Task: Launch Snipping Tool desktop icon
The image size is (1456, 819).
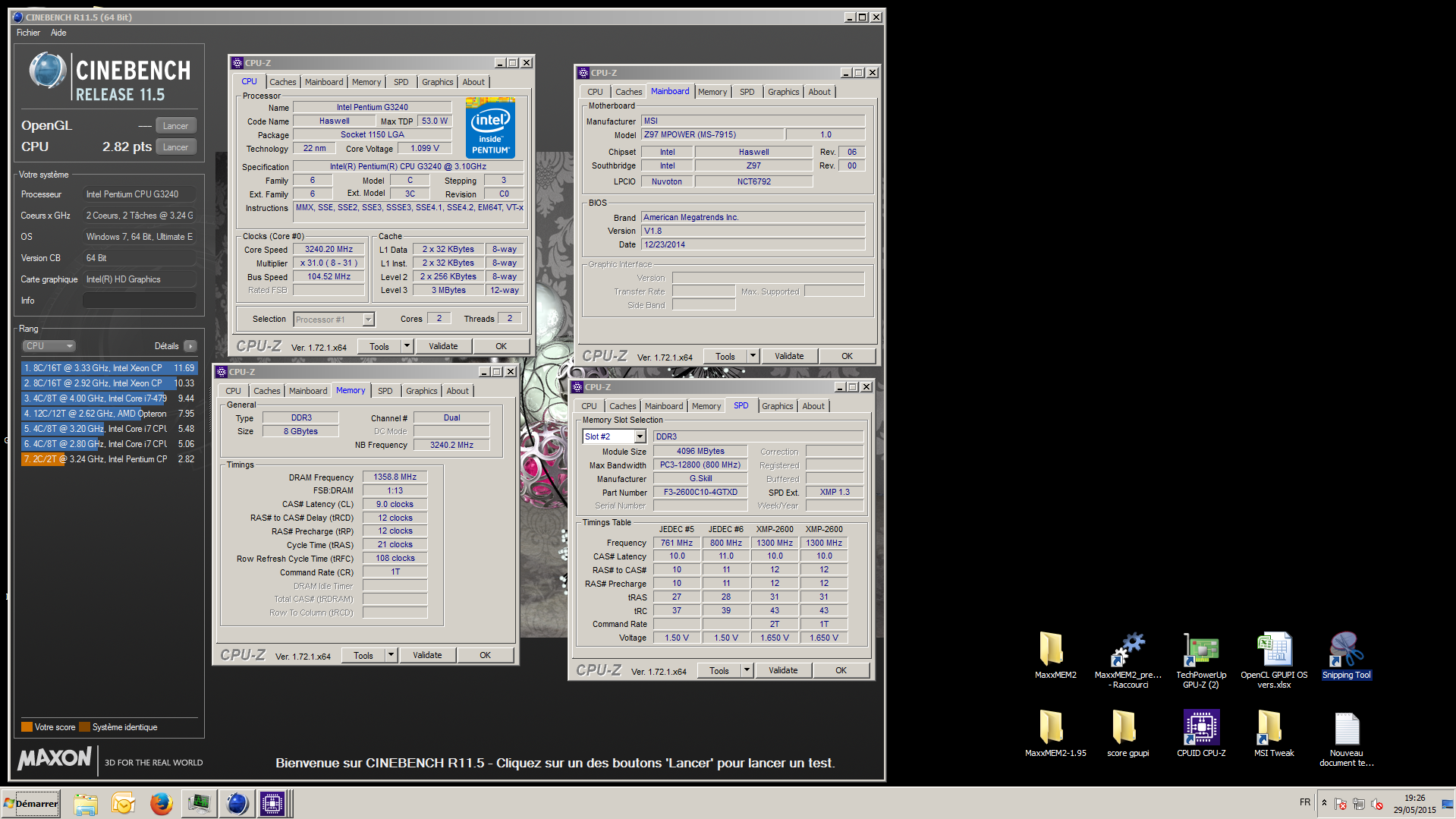Action: 1347,650
